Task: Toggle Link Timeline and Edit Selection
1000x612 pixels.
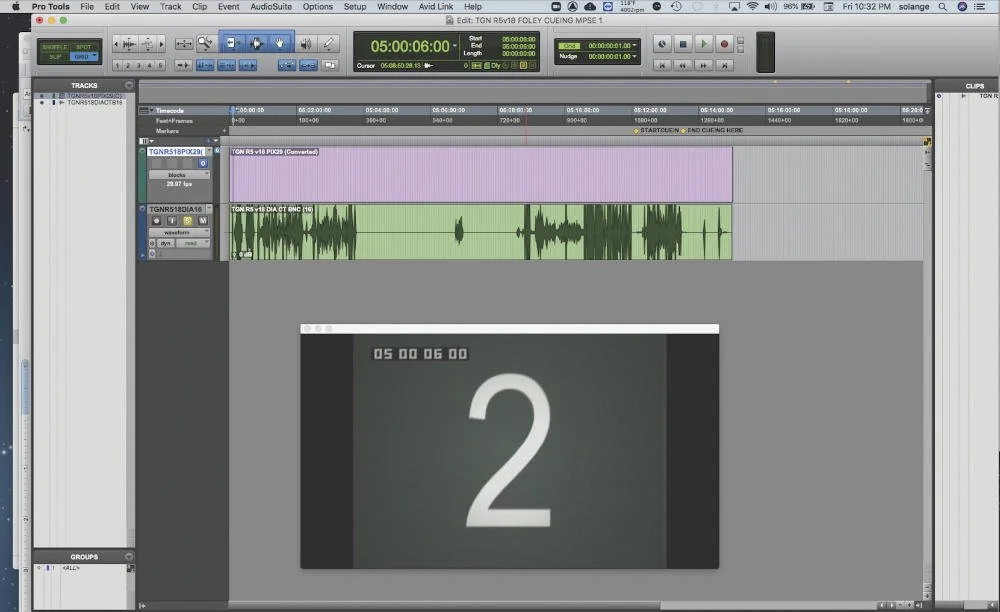Action: coord(205,65)
